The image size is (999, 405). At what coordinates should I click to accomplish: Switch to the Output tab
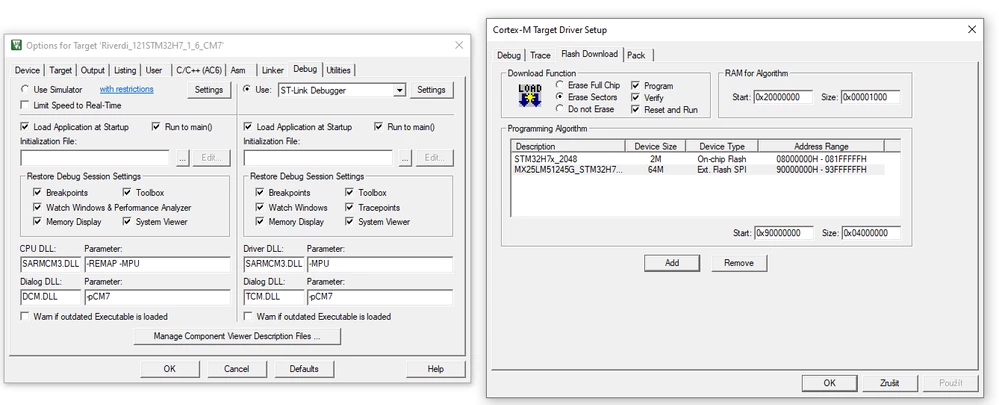pos(93,70)
